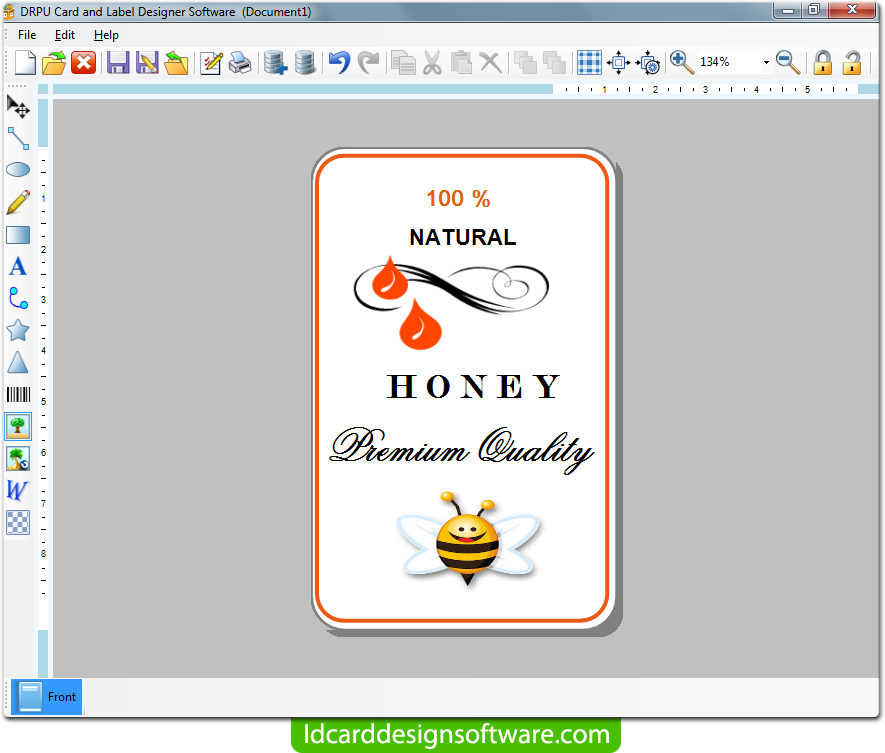
Task: Select the Pencil tool
Action: pos(18,202)
